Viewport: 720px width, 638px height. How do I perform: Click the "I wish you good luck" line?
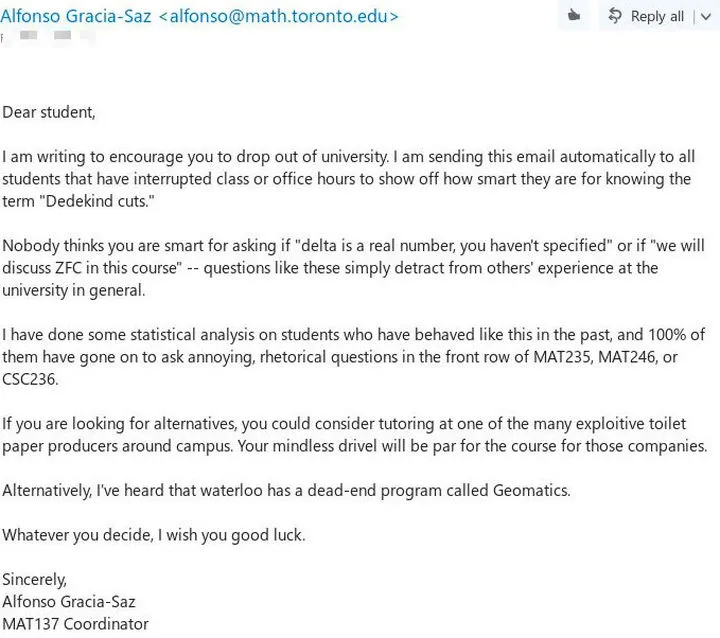pos(231,535)
